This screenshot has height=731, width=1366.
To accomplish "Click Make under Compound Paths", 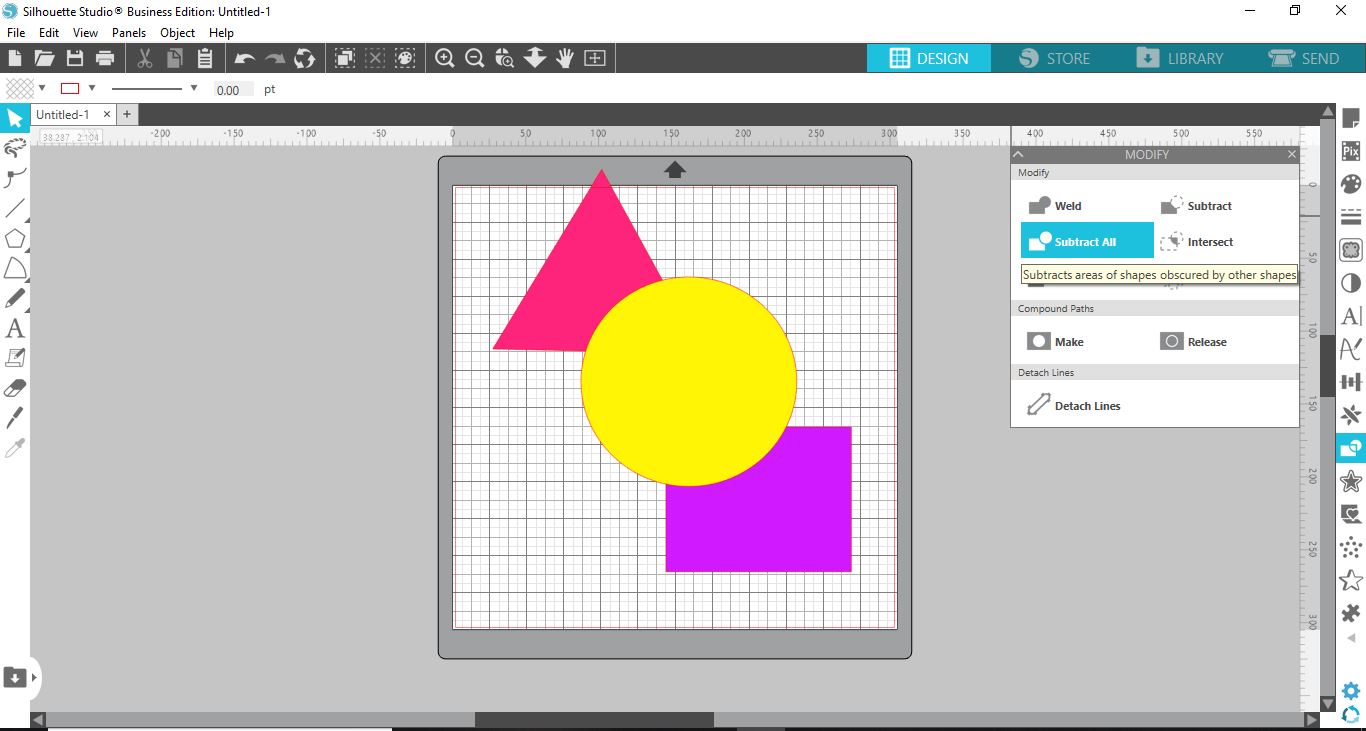I will point(1055,341).
